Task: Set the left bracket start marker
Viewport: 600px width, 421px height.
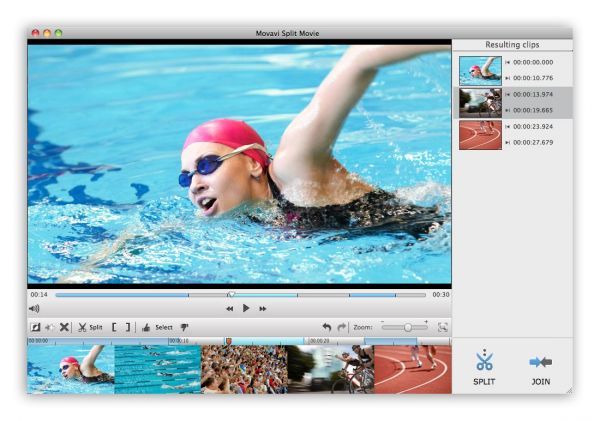Action: [115, 327]
